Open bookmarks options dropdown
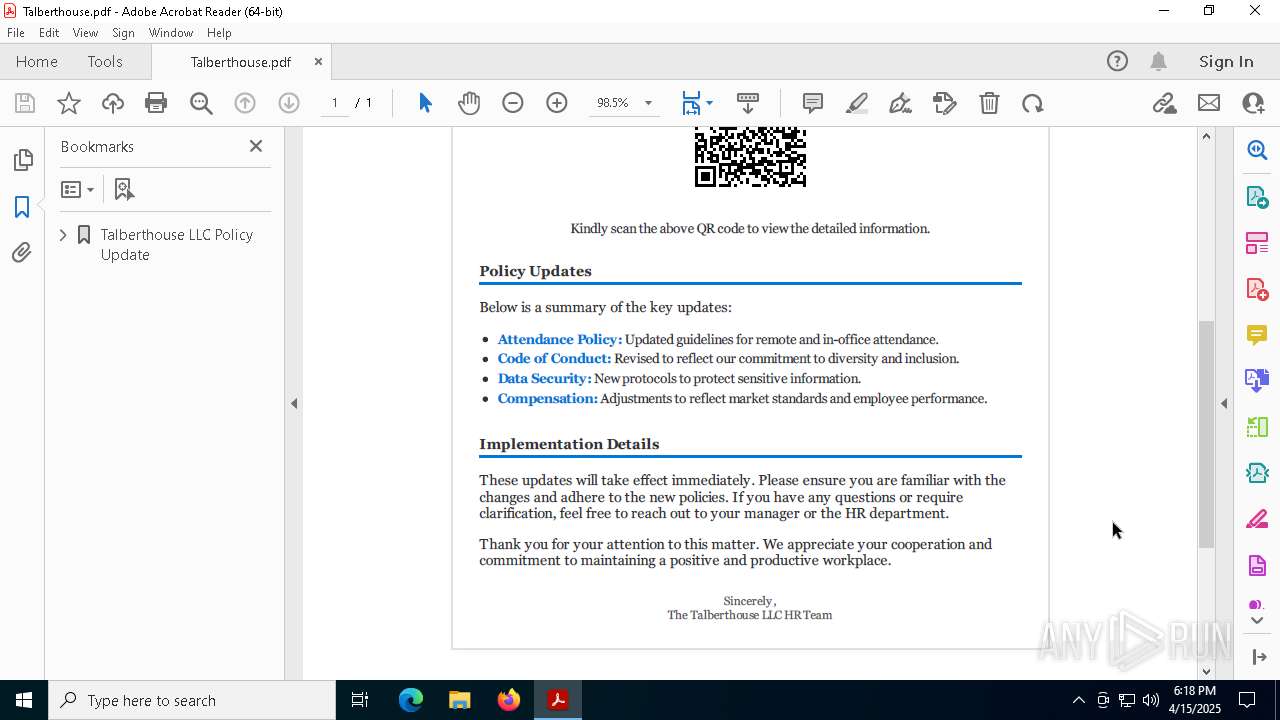The image size is (1280, 720). 77,189
